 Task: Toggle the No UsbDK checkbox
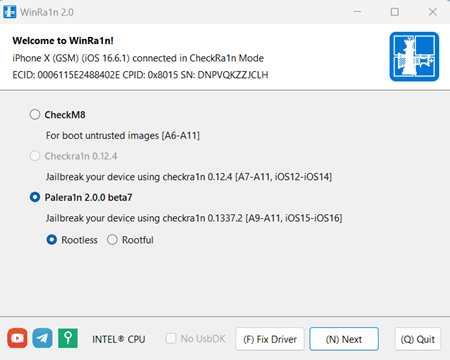point(196,339)
